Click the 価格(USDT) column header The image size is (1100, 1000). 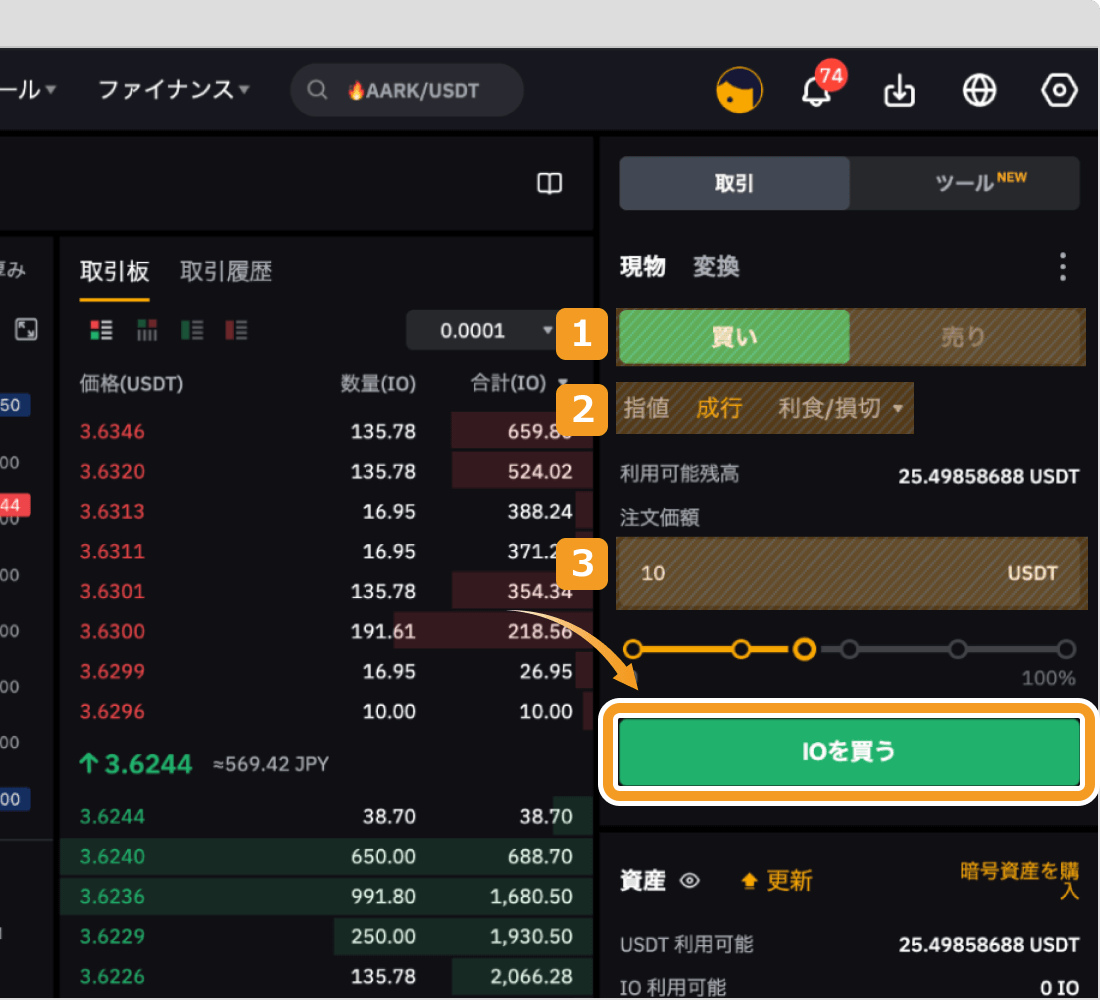tap(131, 383)
